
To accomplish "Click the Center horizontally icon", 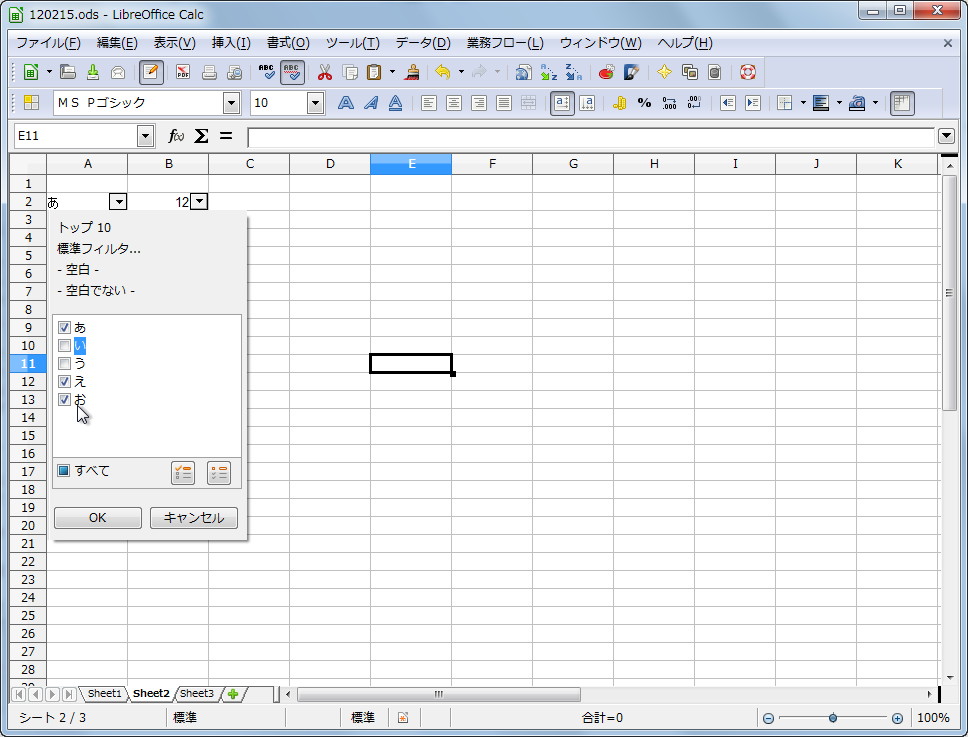I will tap(454, 103).
